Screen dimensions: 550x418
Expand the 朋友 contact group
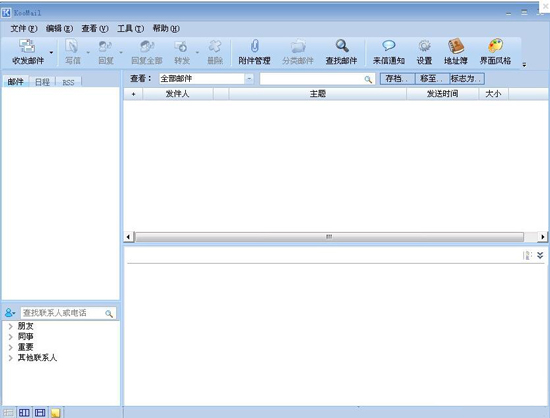[x=11, y=326]
